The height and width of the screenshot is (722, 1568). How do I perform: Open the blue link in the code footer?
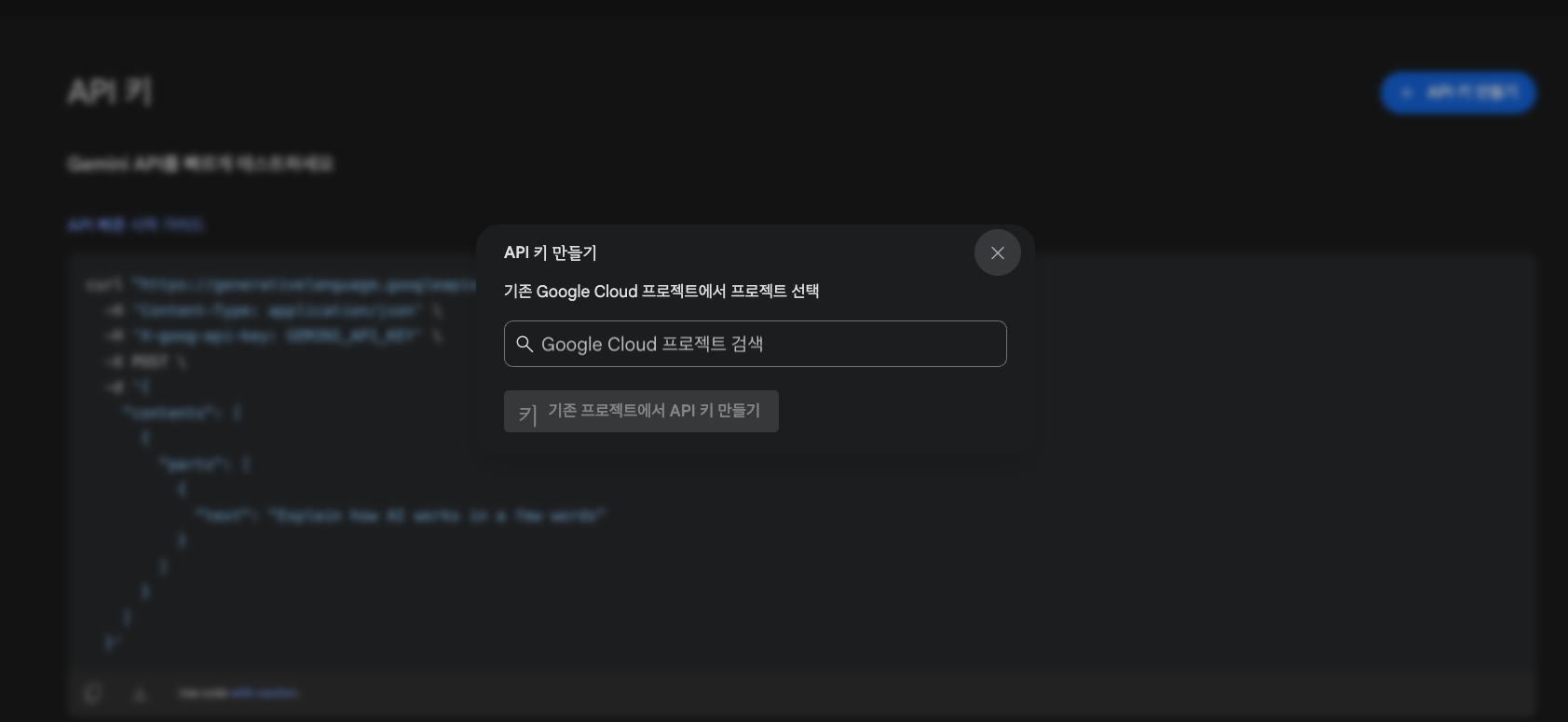click(x=264, y=693)
